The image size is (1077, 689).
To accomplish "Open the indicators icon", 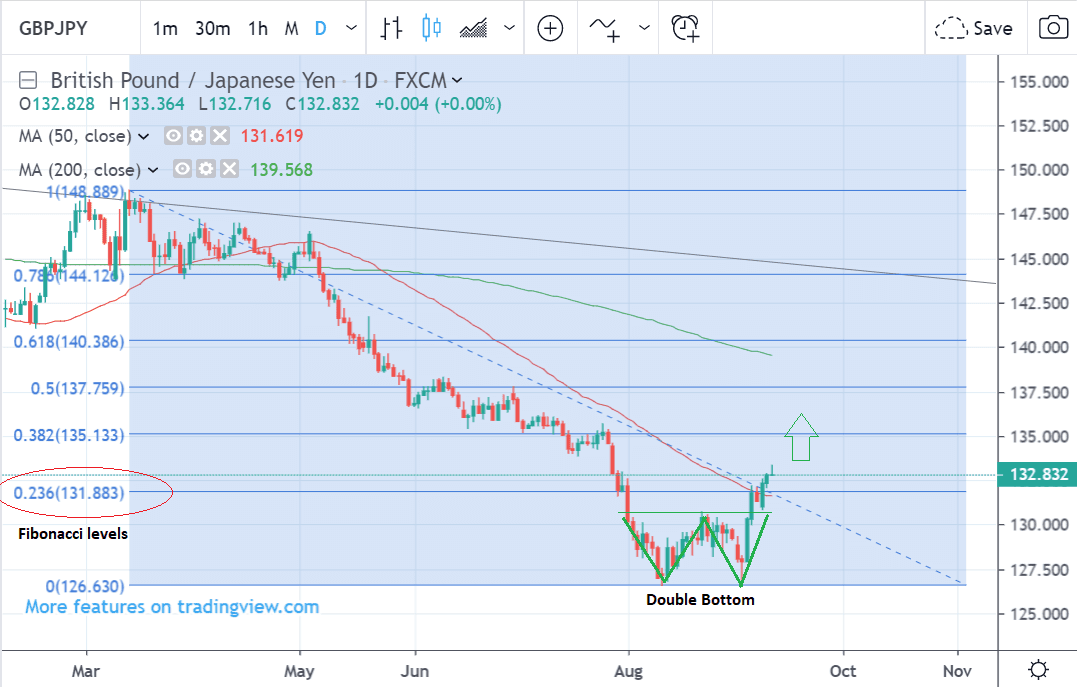I will pyautogui.click(x=607, y=28).
